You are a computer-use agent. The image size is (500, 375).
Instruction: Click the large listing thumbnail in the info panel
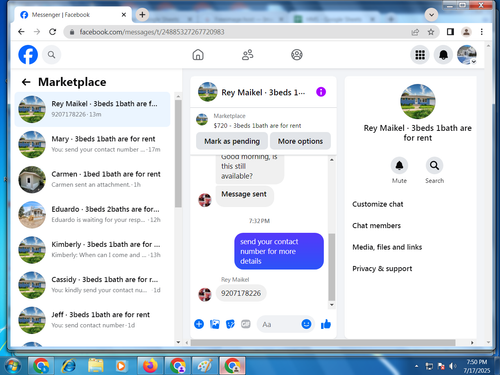[x=417, y=102]
